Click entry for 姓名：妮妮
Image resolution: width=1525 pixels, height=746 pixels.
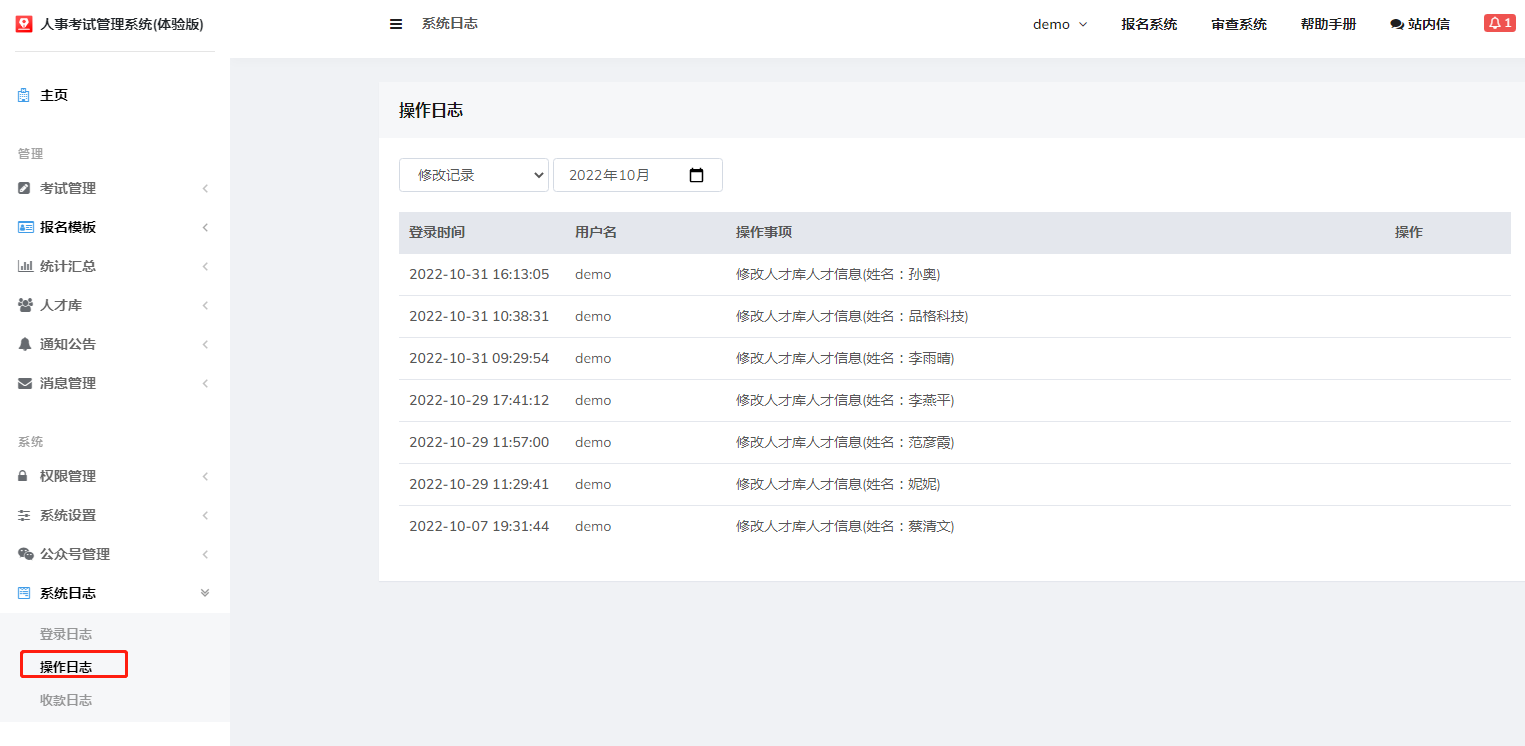(838, 484)
